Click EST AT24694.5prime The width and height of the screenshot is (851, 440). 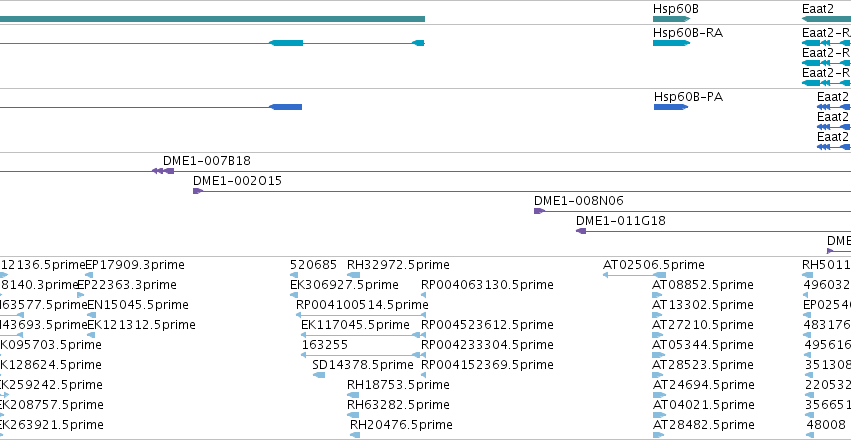[703, 386]
